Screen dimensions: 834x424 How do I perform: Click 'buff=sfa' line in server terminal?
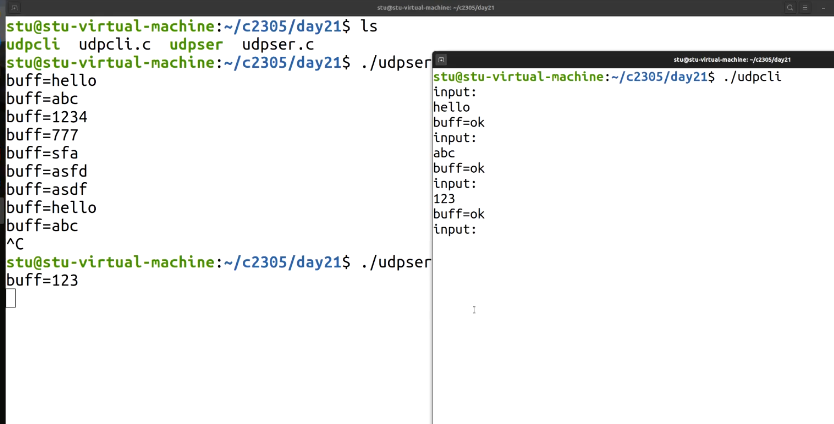(x=42, y=153)
